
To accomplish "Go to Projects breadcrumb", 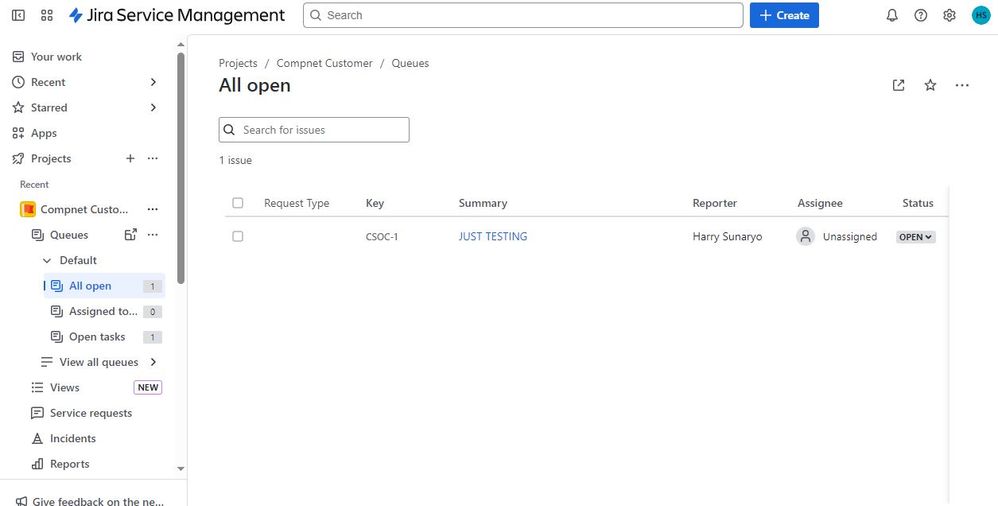I will tap(238, 63).
